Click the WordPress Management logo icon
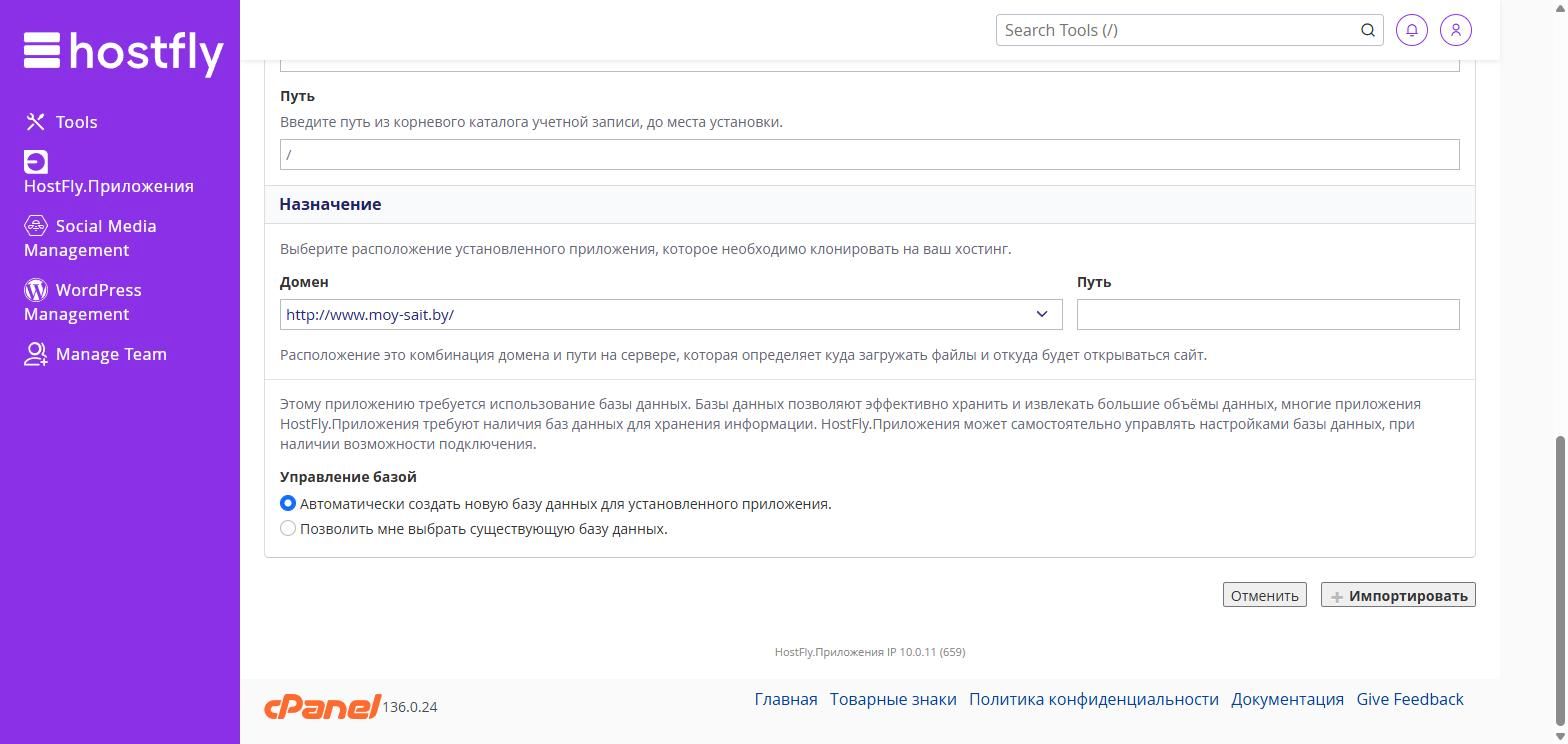 tap(36, 290)
